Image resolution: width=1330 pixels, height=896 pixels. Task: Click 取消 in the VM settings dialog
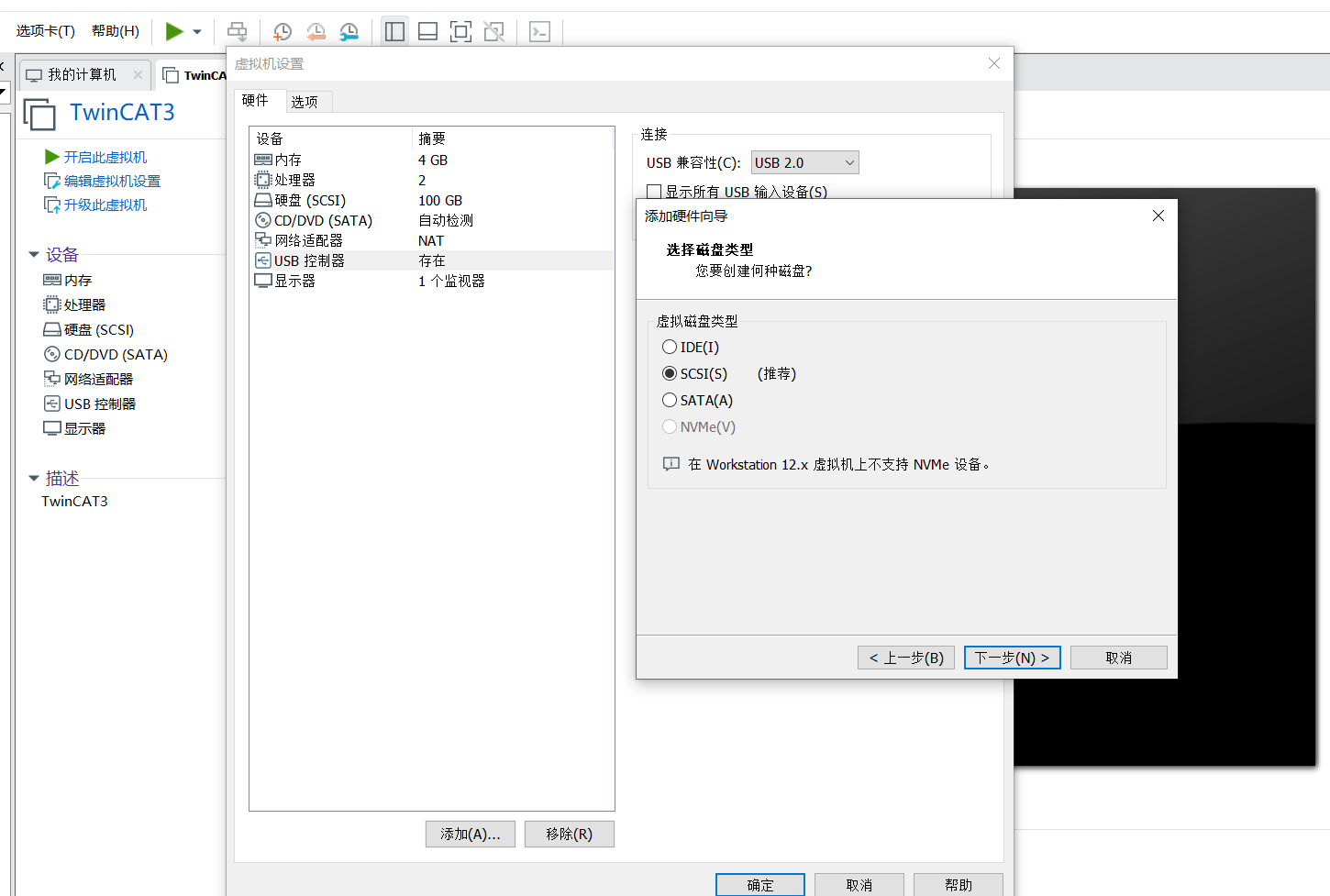[859, 885]
